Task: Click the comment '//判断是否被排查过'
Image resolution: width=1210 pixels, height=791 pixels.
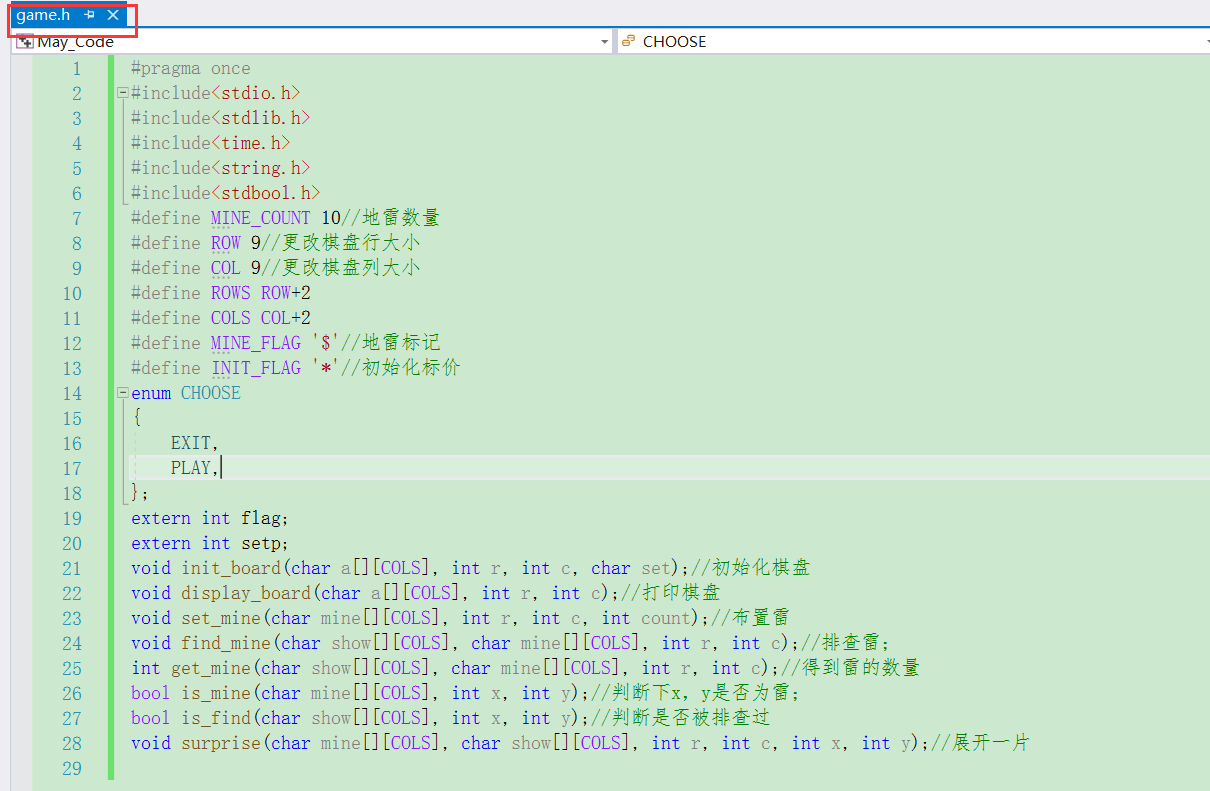Action: coord(680,718)
